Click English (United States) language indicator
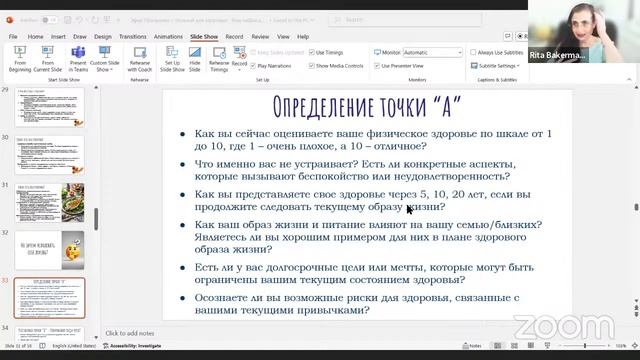The image size is (640, 360). pyautogui.click(x=74, y=346)
